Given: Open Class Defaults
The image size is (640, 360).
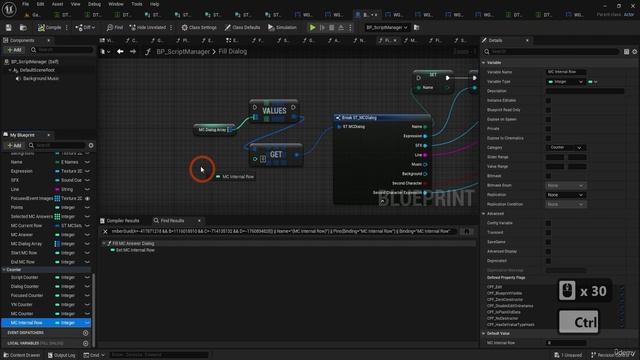Looking at the screenshot, I should 242,27.
